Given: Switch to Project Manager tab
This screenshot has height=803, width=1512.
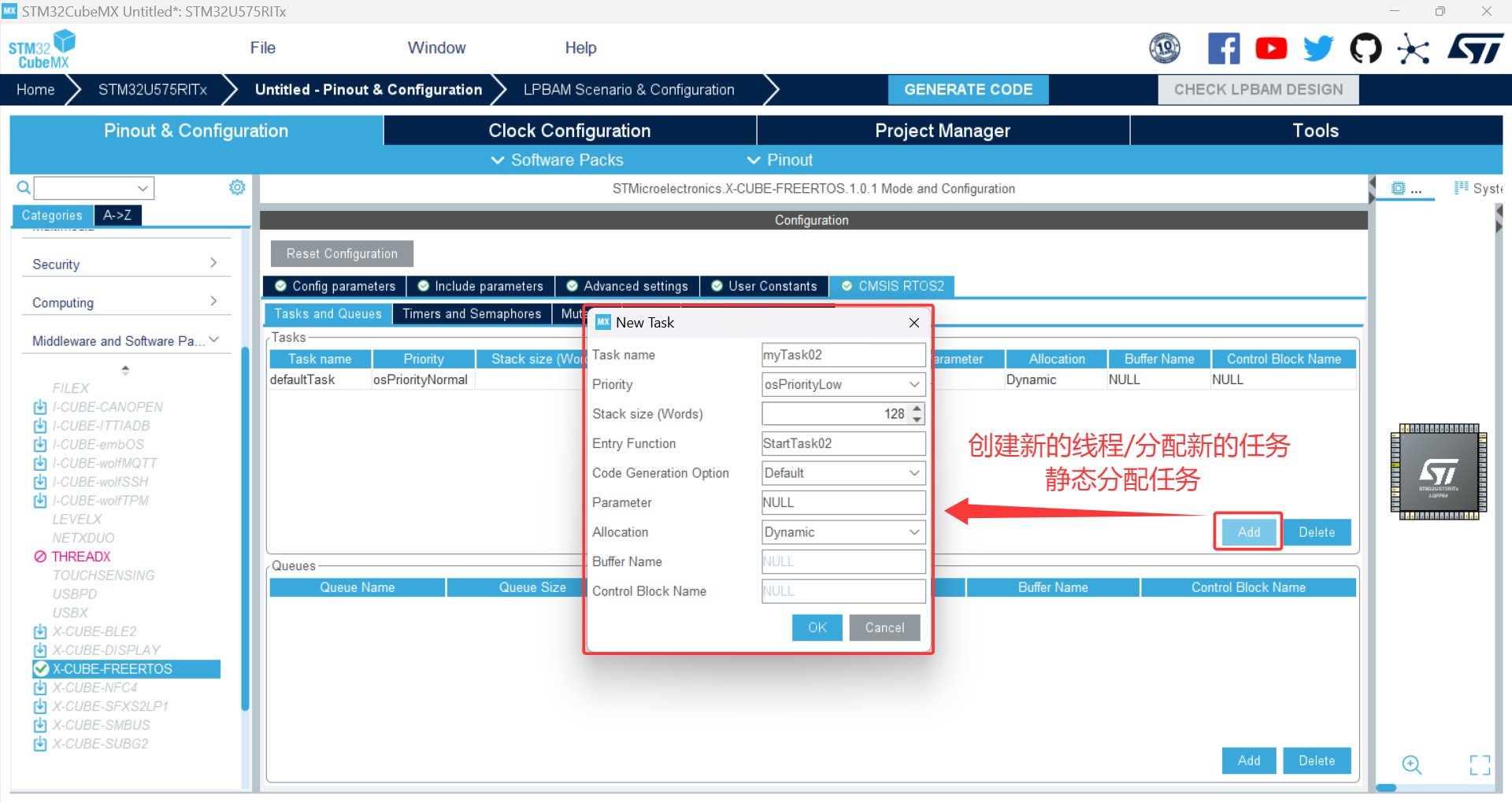Looking at the screenshot, I should (x=943, y=131).
